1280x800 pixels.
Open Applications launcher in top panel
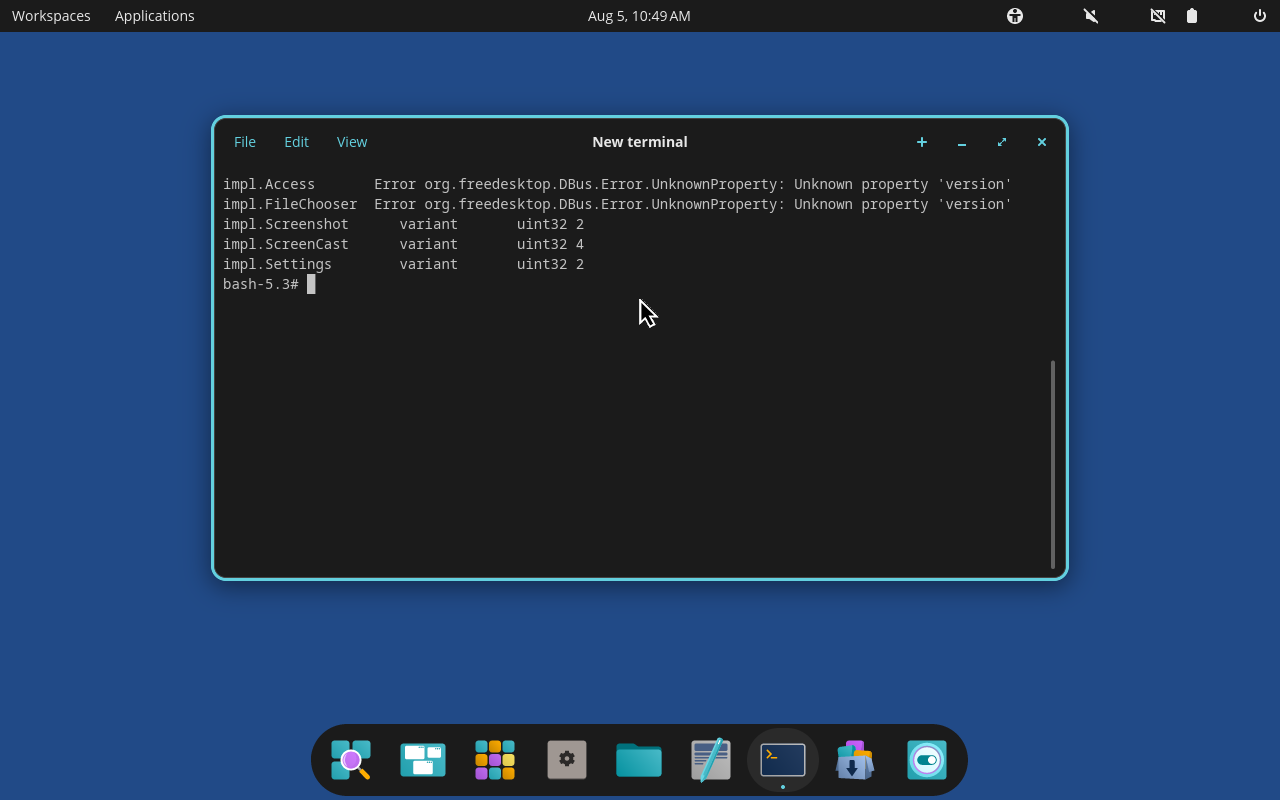click(155, 16)
